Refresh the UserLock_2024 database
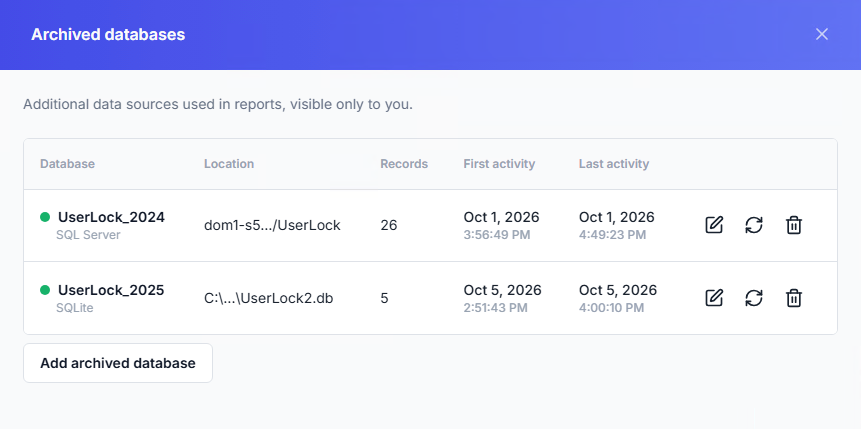Image resolution: width=861 pixels, height=429 pixels. 754,225
